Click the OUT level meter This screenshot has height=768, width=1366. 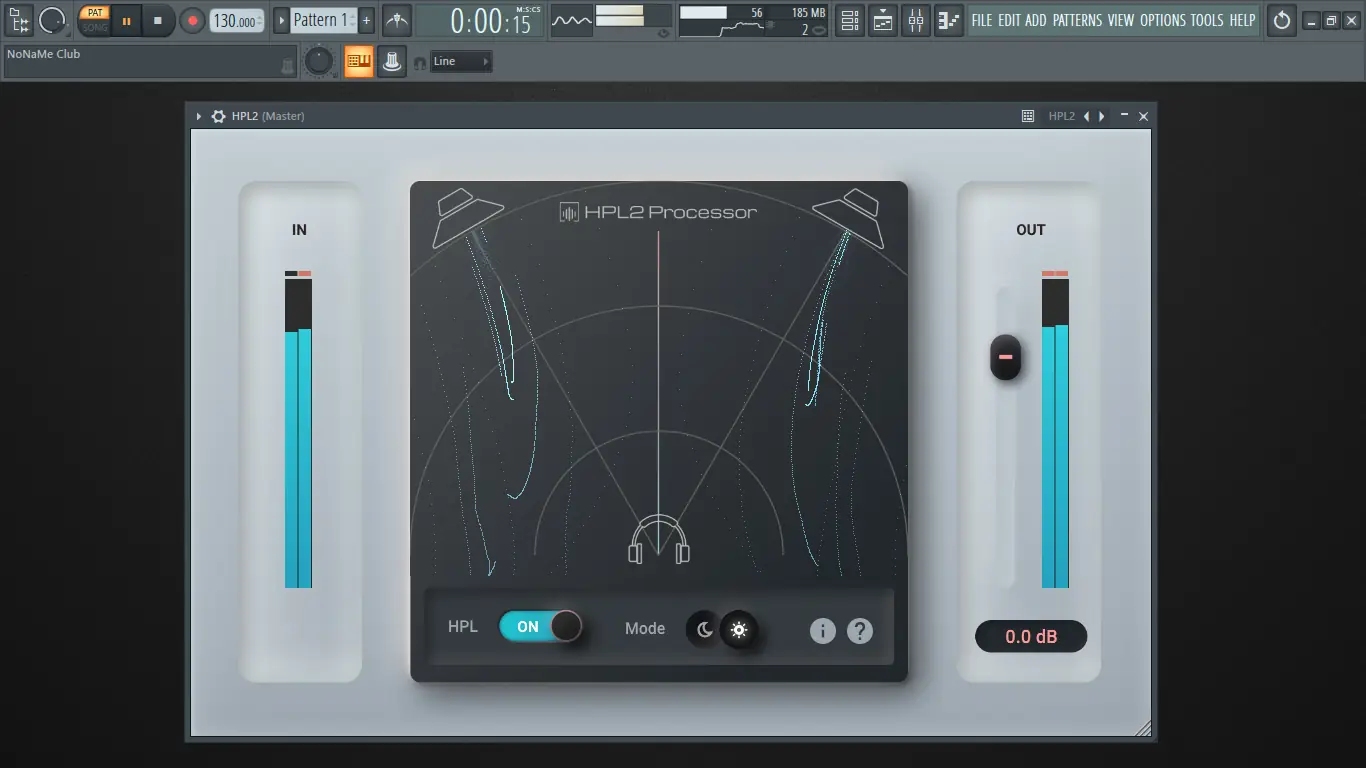pos(1055,430)
